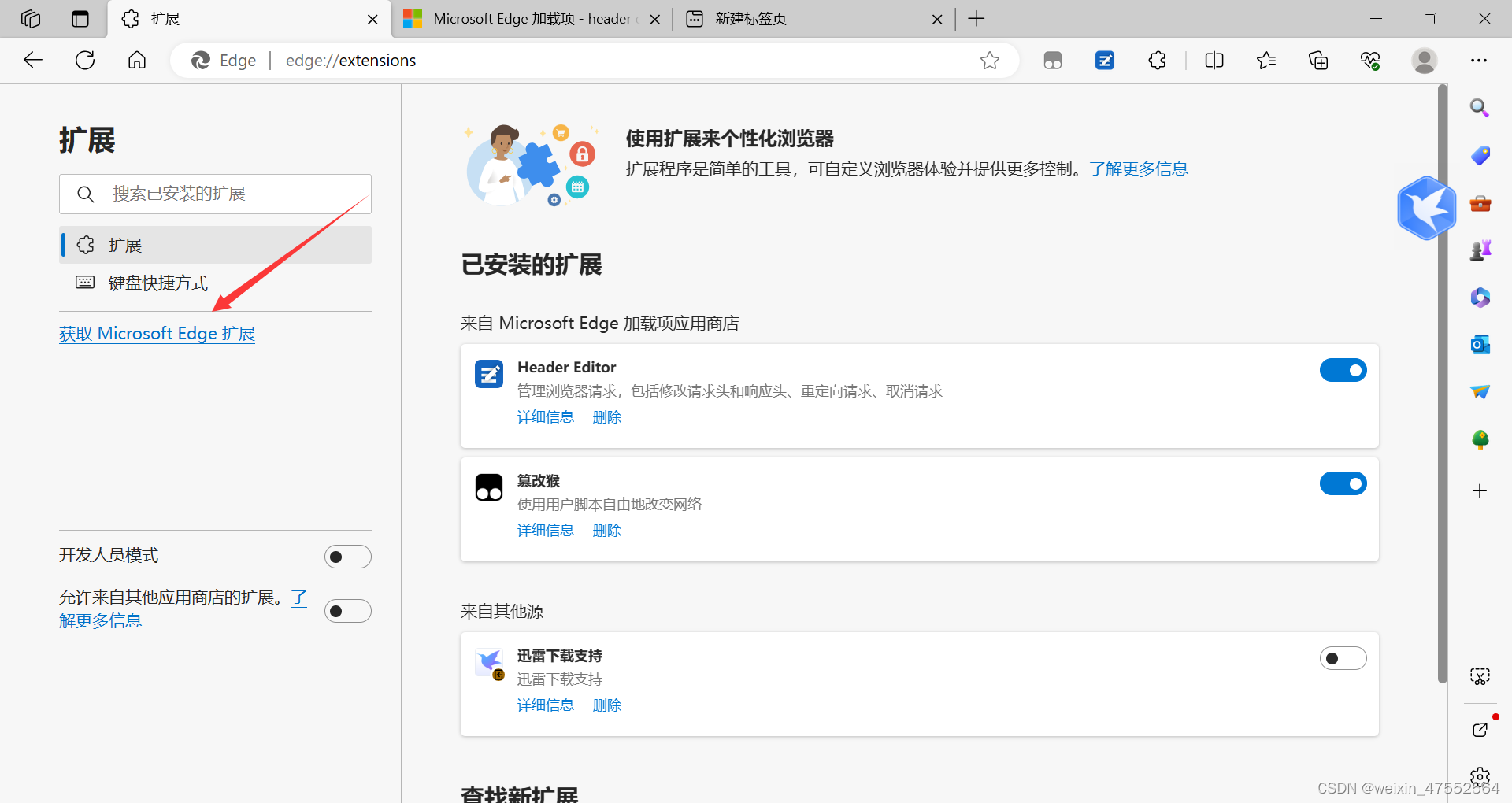Open sidebar Shopping tag icon
1512x803 pixels.
pyautogui.click(x=1480, y=156)
